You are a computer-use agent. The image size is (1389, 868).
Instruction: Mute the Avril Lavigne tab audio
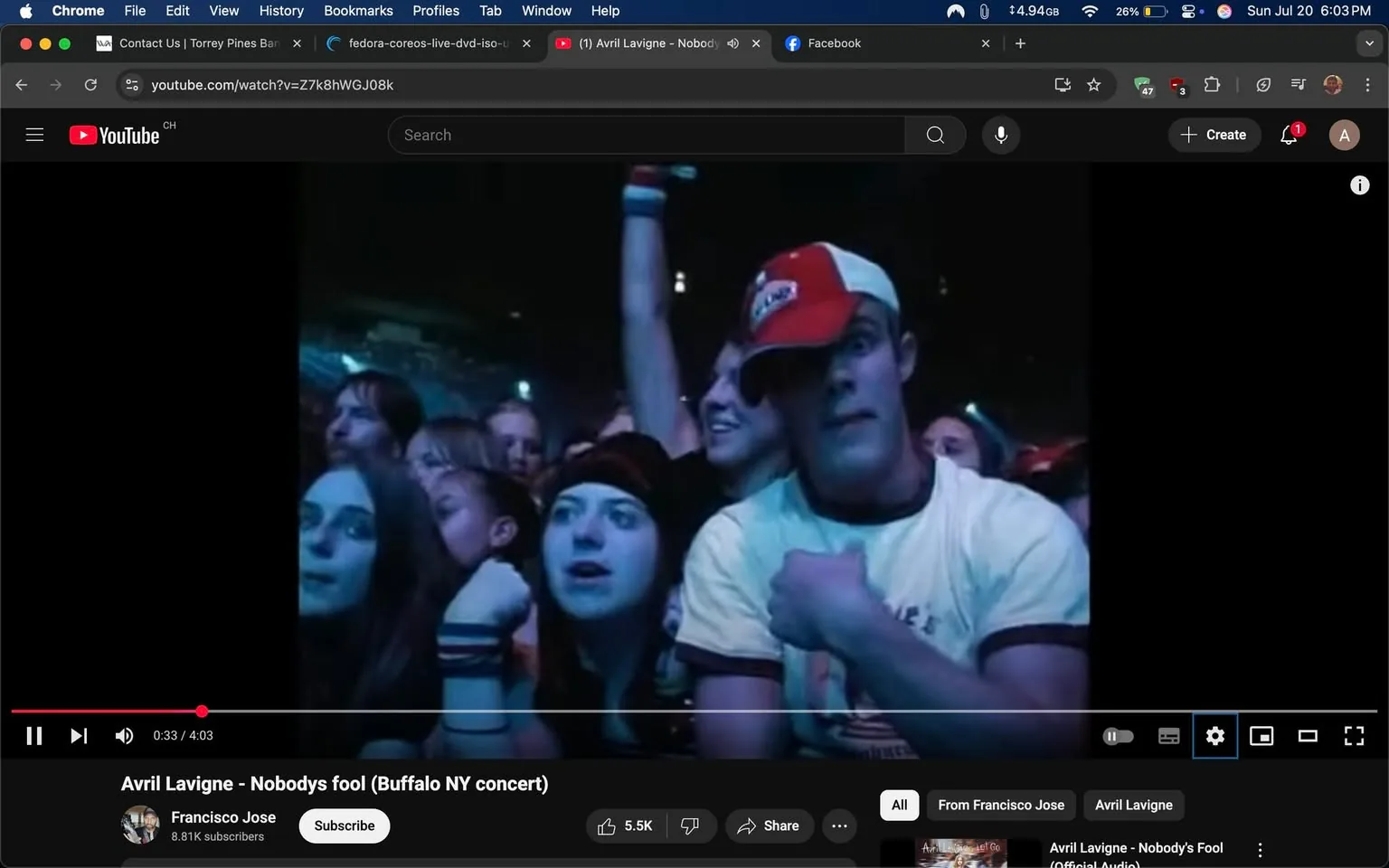[732, 42]
